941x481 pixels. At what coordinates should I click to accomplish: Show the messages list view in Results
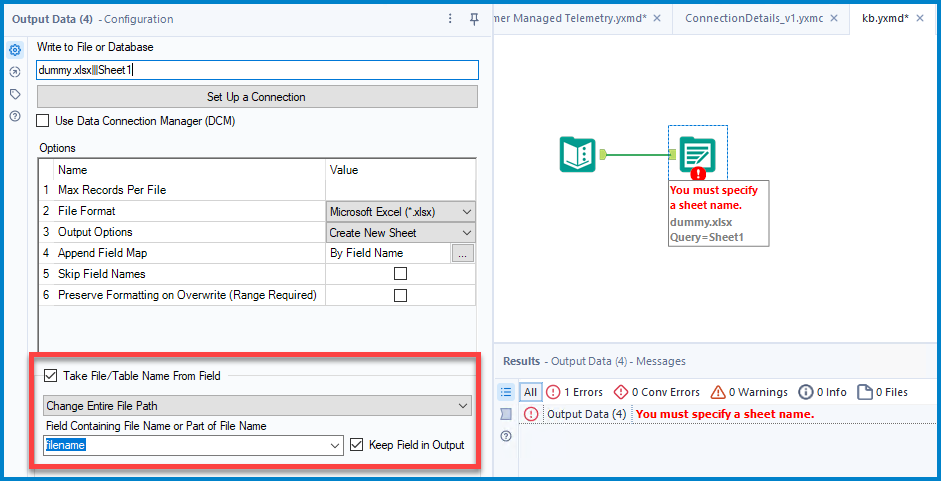pos(506,392)
